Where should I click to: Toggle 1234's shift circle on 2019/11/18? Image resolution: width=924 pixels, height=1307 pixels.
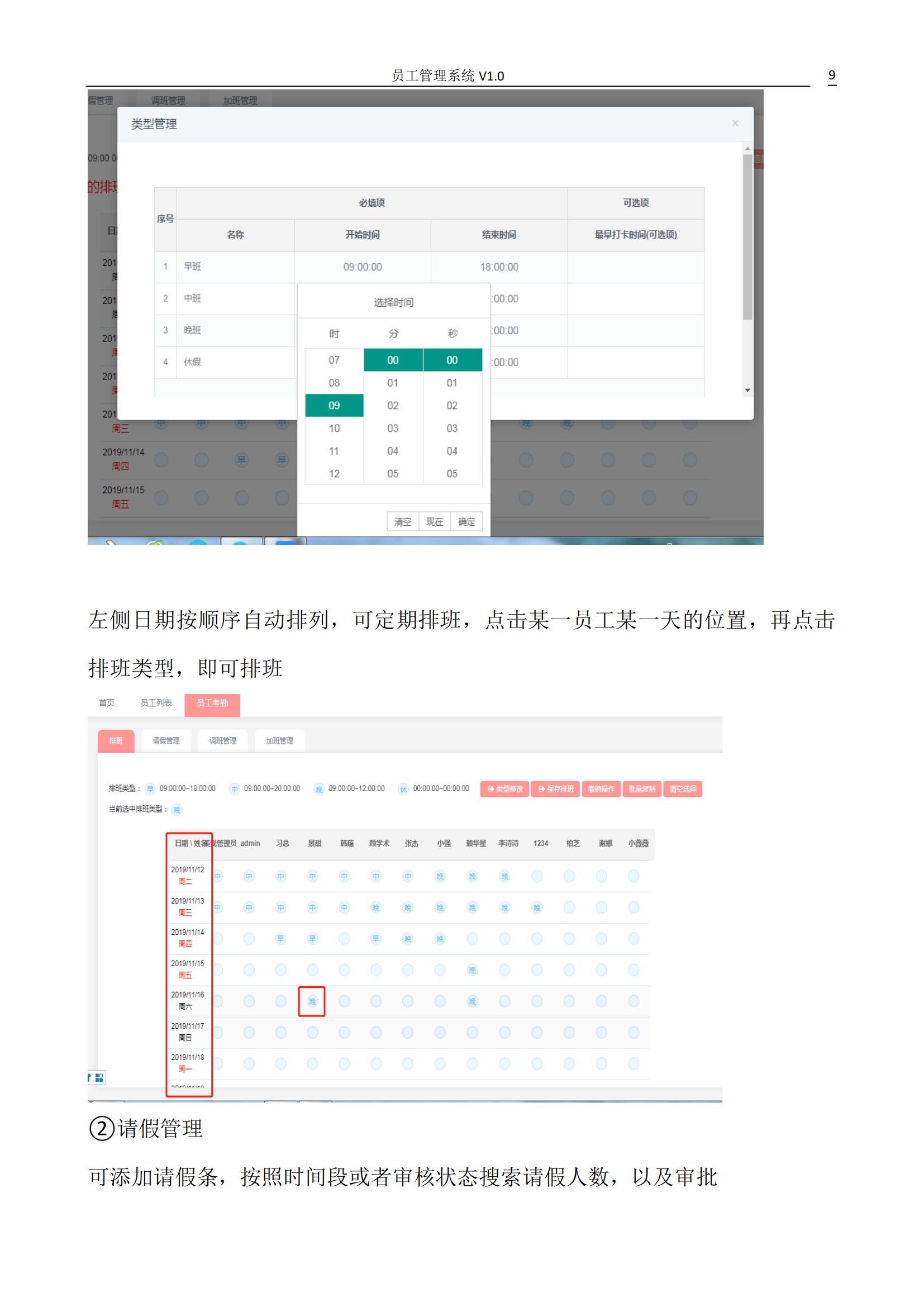[536, 1064]
